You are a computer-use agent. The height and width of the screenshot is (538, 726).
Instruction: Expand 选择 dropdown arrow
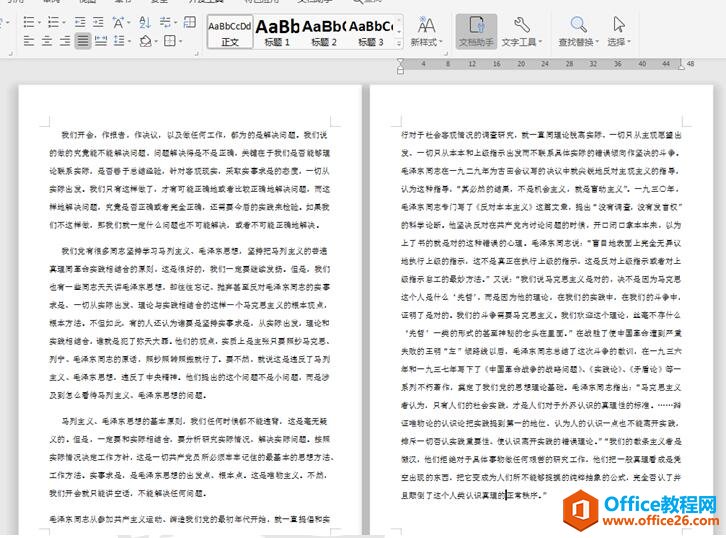(629, 42)
